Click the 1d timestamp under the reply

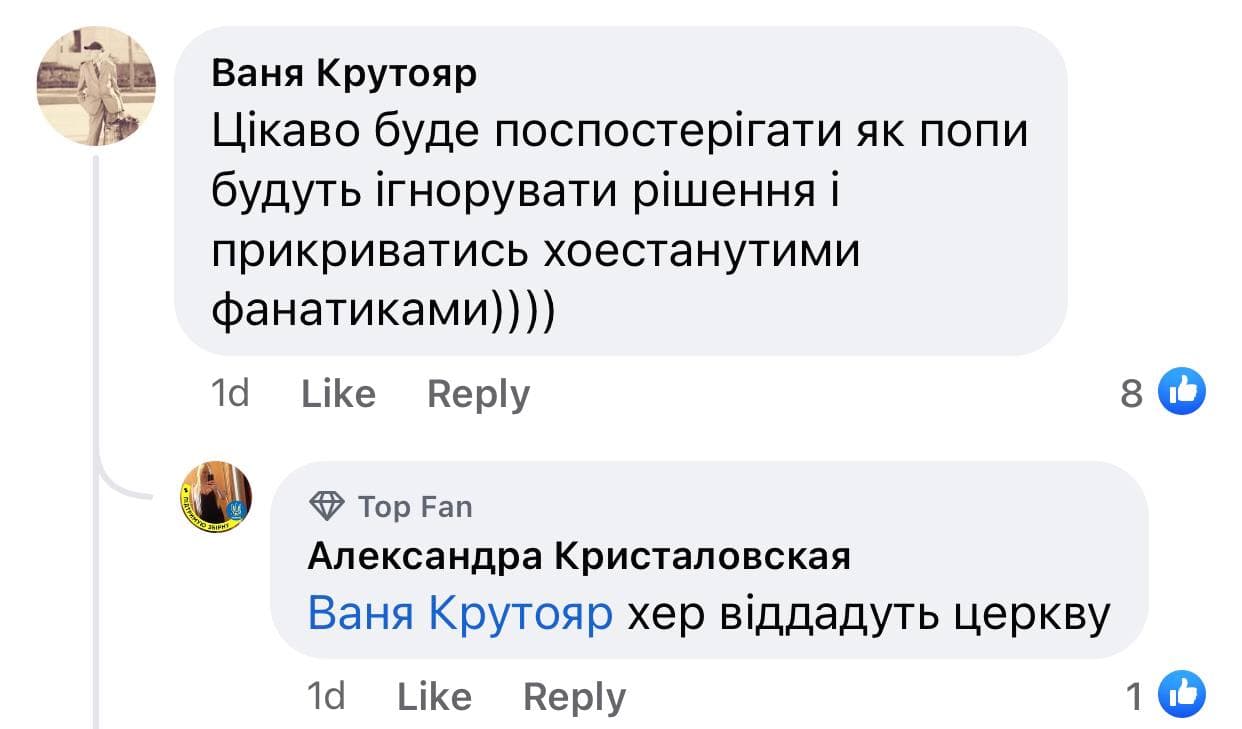point(327,696)
